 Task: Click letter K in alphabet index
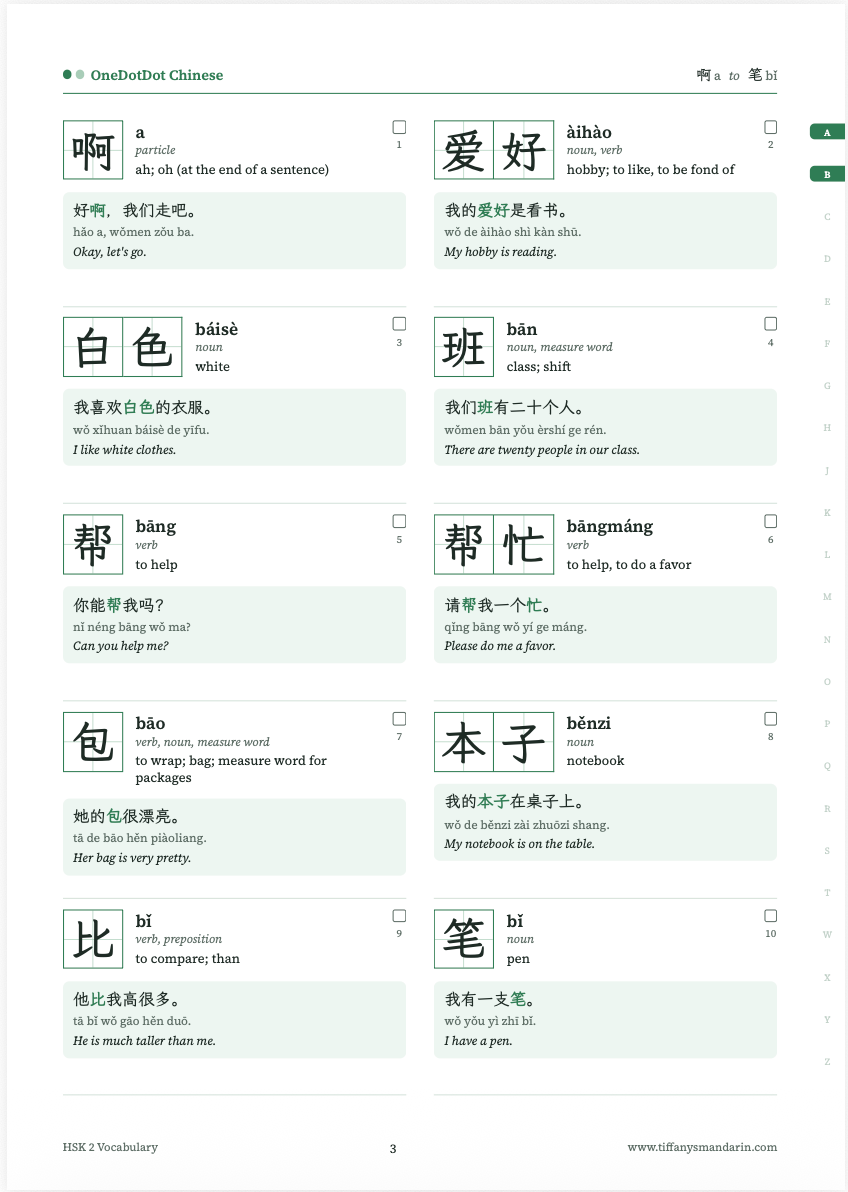(x=827, y=513)
